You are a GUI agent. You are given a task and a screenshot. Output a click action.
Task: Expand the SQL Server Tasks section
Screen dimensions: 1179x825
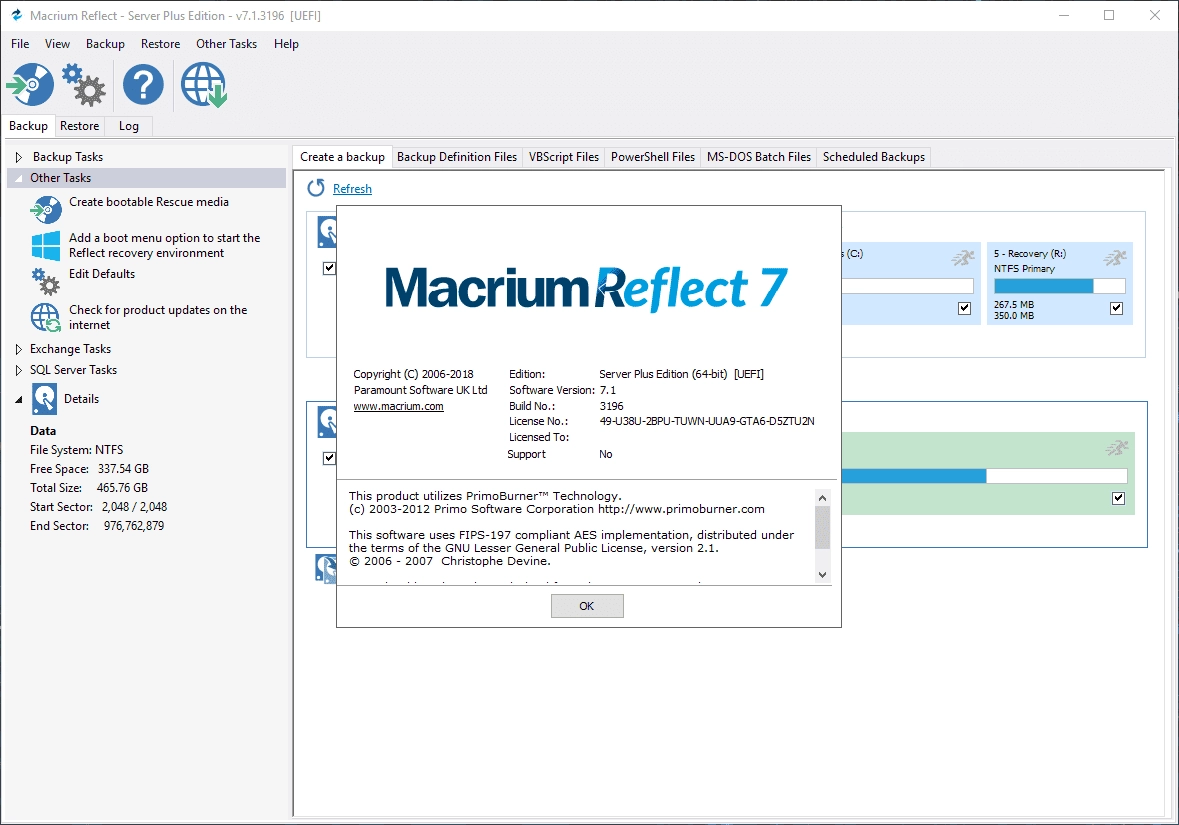coord(19,370)
